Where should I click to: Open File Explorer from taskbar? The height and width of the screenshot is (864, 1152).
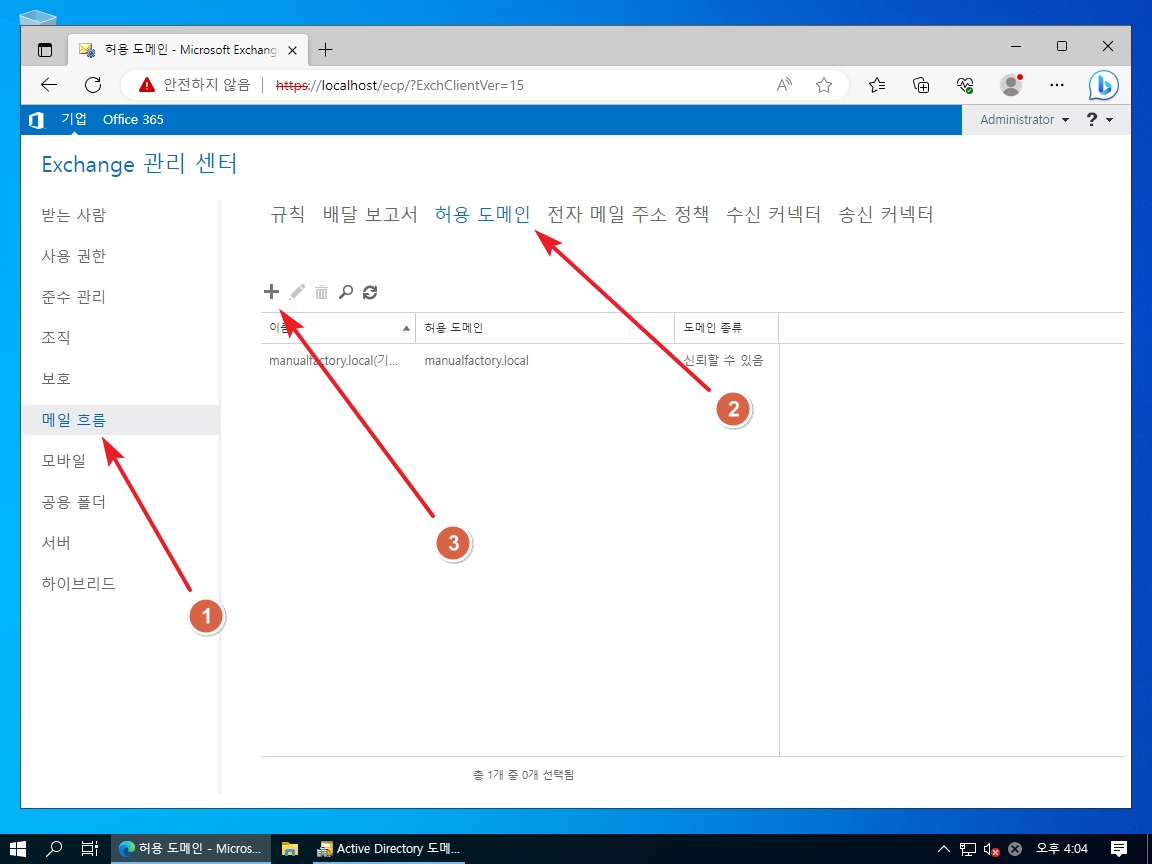[x=290, y=849]
